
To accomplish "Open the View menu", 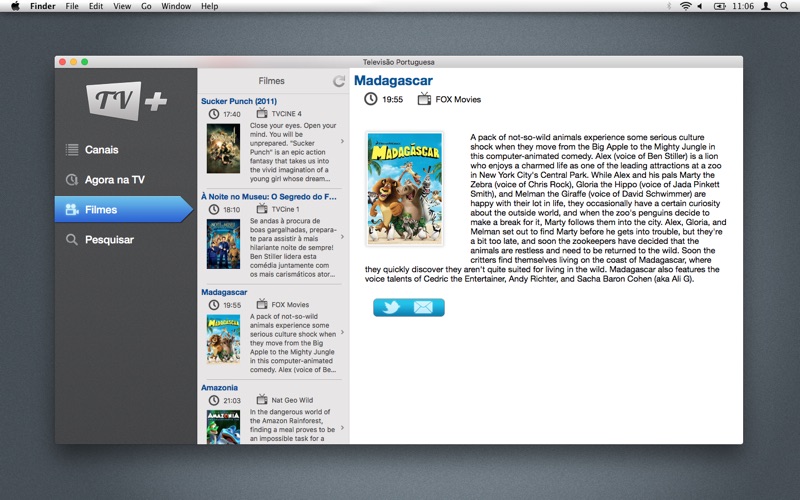I will coord(122,6).
